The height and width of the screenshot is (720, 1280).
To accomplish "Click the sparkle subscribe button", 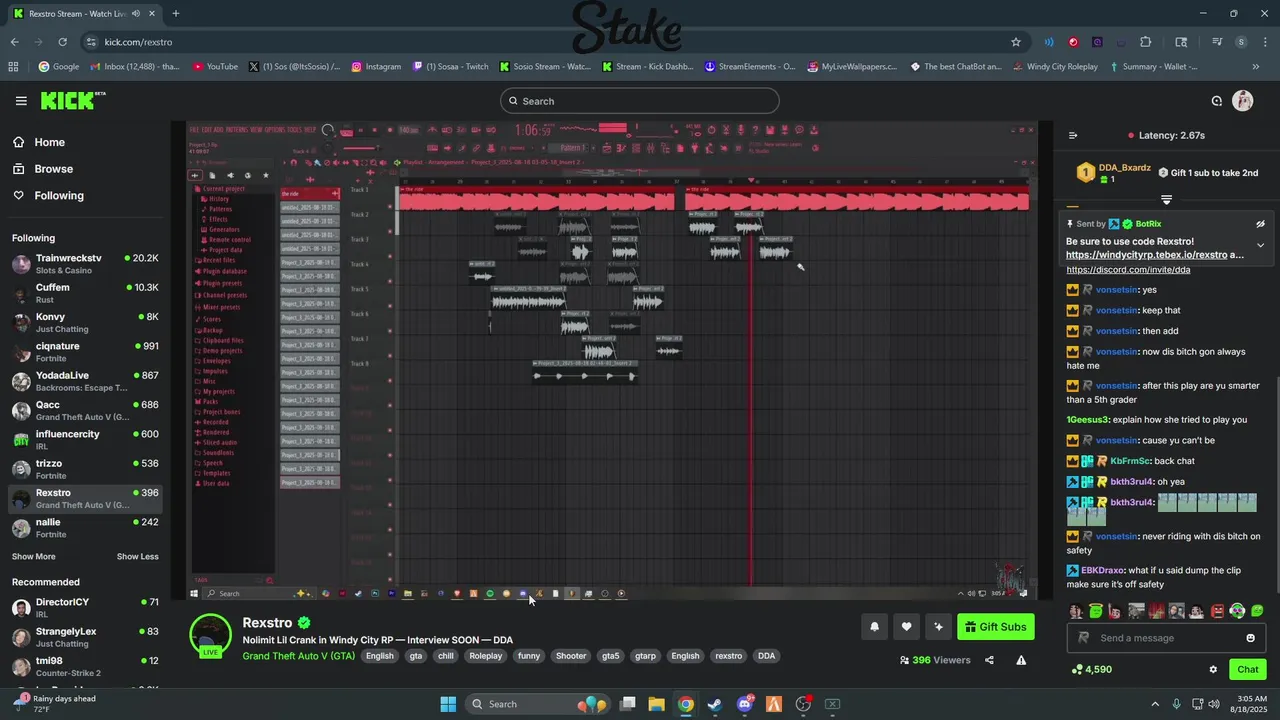I will tap(938, 627).
